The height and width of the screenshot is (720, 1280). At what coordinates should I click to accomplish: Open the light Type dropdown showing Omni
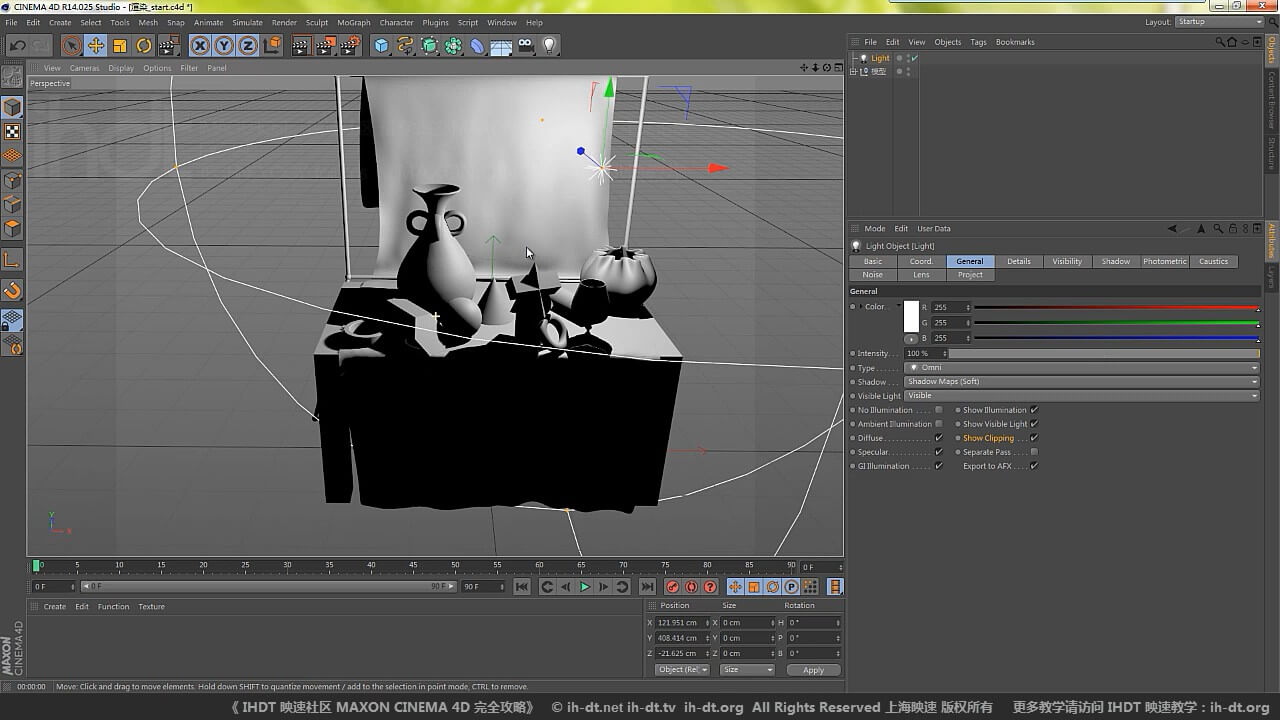[1080, 368]
